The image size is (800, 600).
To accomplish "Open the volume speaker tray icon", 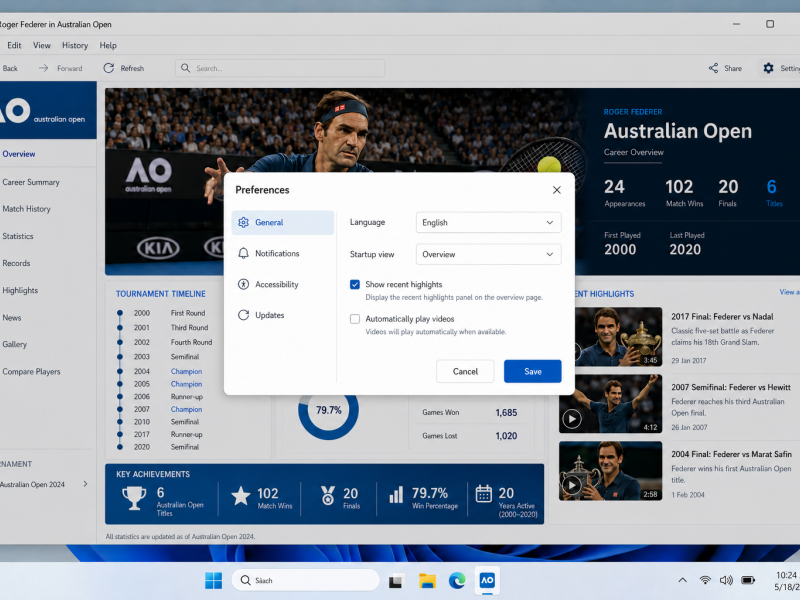I will click(726, 580).
